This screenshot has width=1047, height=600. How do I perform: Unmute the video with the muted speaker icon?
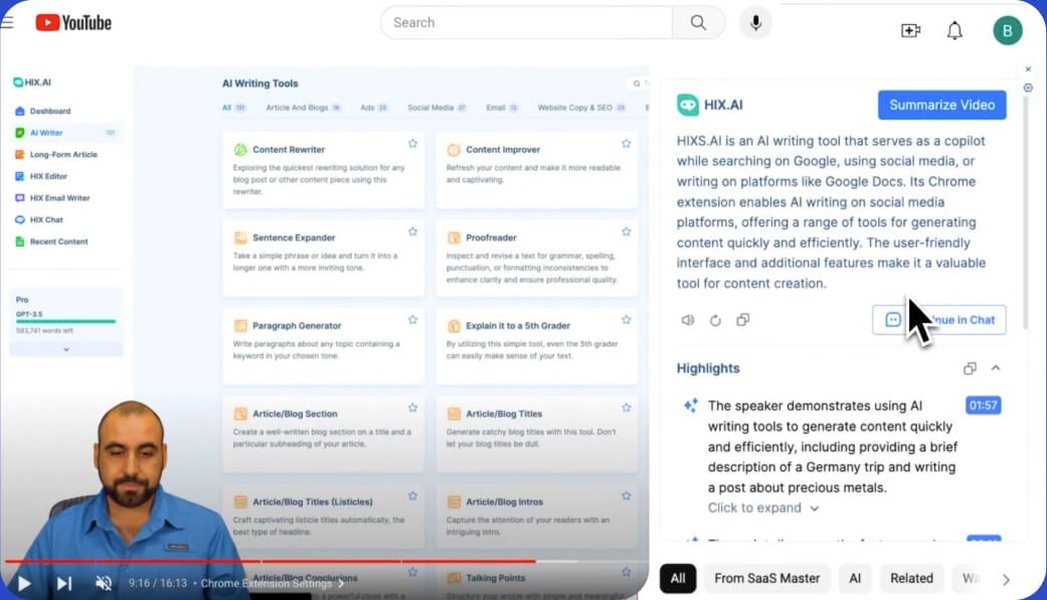(x=103, y=583)
